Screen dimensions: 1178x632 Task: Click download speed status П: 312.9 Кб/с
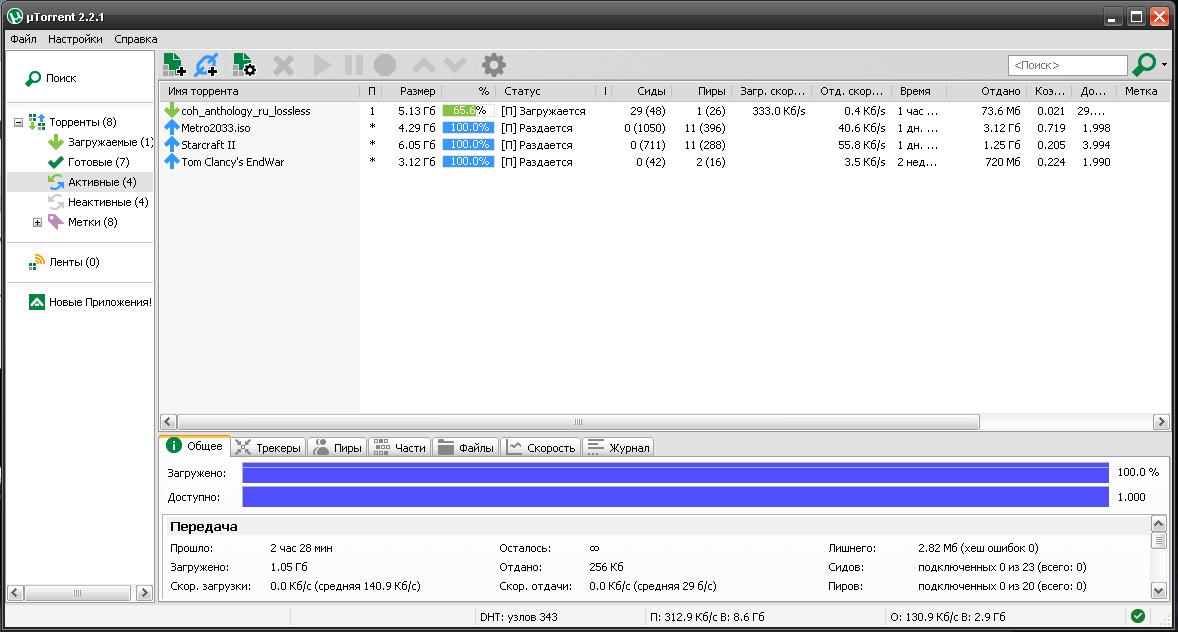coord(707,617)
